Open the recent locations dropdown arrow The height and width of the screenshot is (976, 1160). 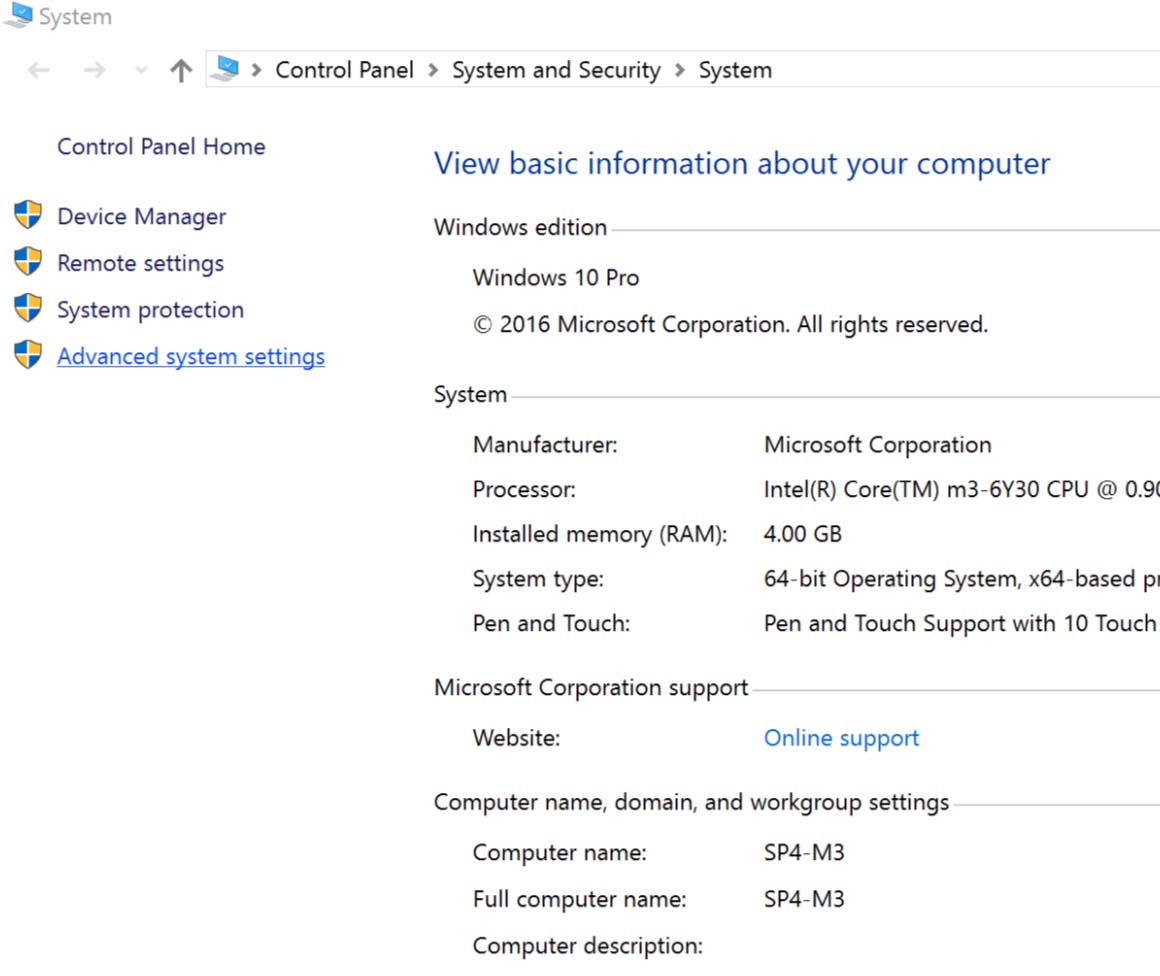tap(141, 71)
